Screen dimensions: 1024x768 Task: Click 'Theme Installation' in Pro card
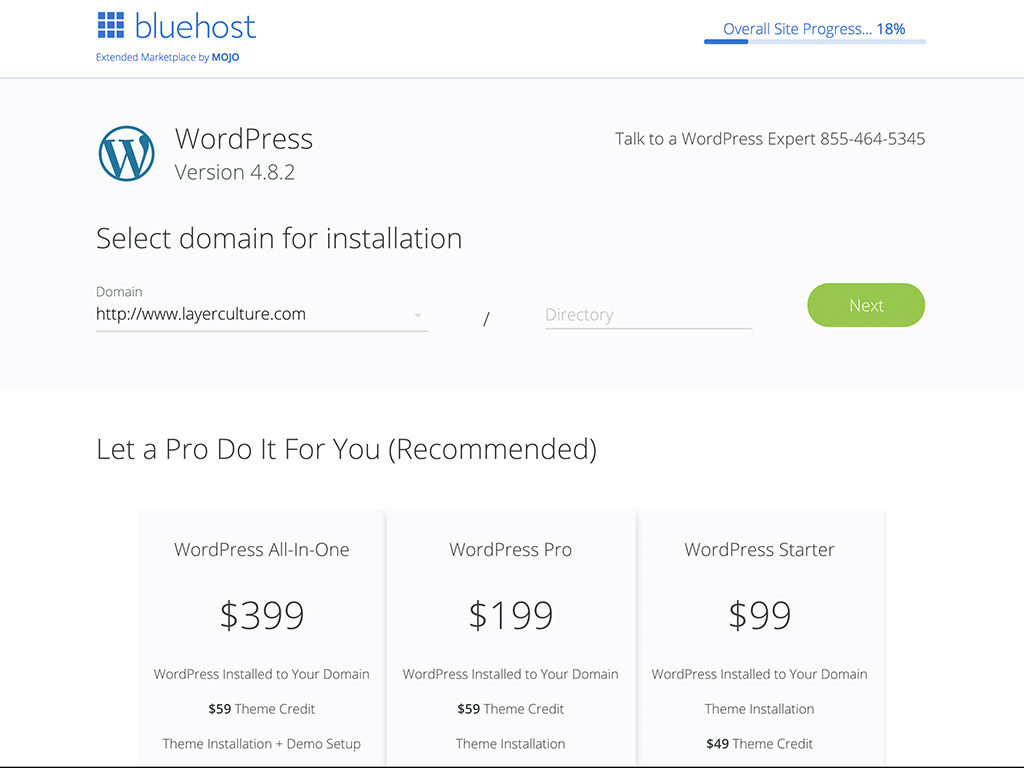511,743
